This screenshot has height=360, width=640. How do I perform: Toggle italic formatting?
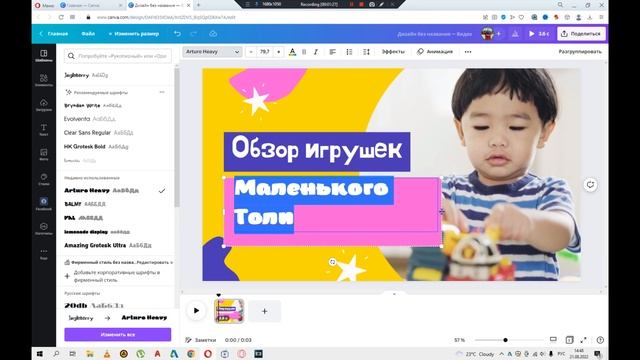pyautogui.click(x=316, y=52)
